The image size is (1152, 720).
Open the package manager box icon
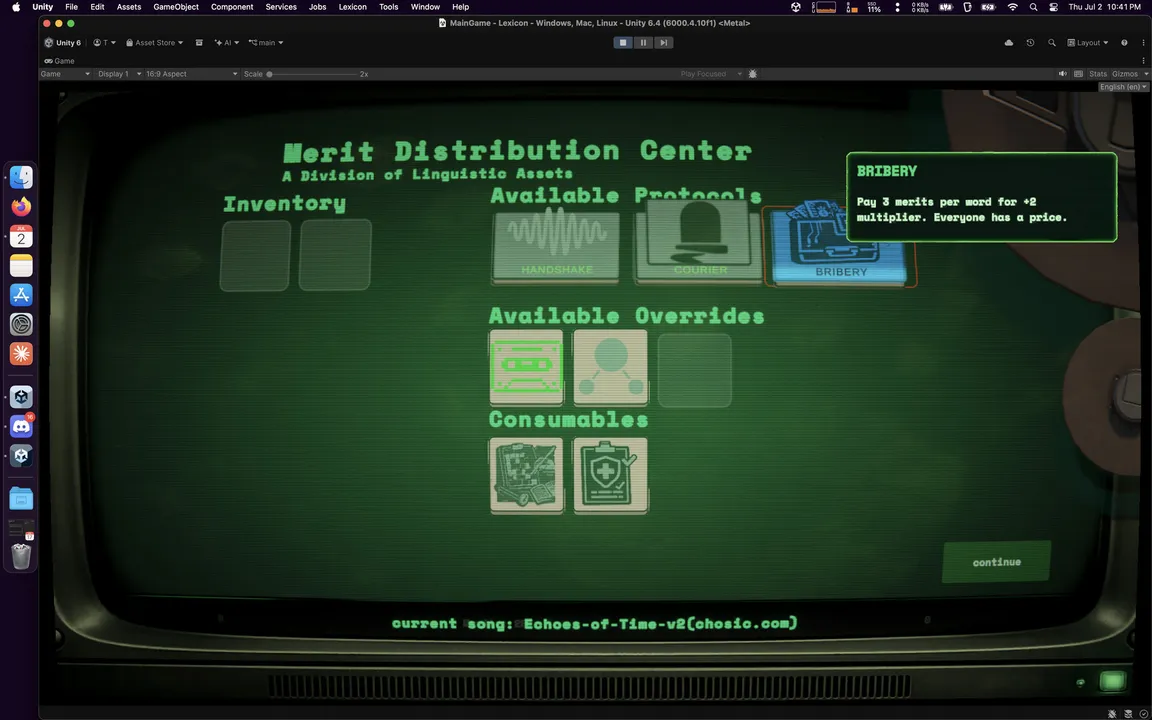[x=199, y=43]
